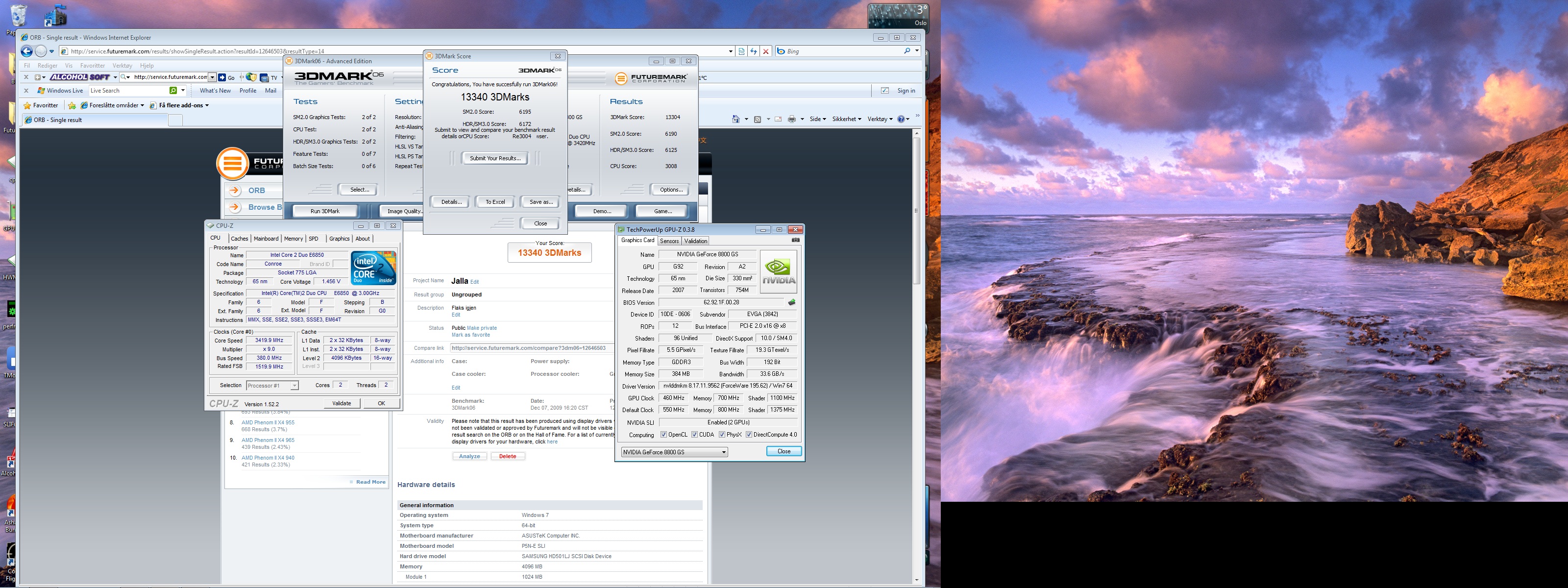Click Make private link
Screen dimensions: 1568x588
pyautogui.click(x=482, y=328)
